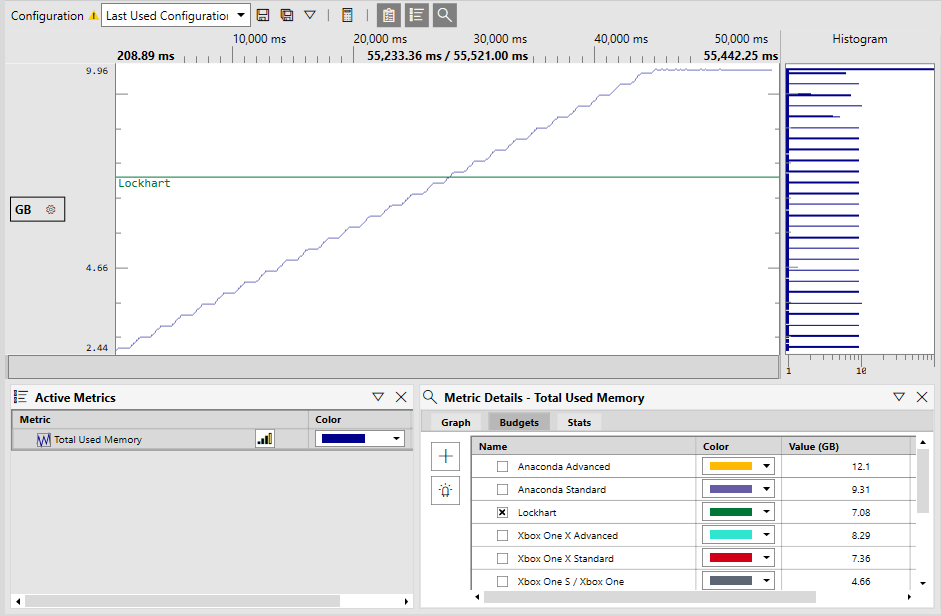Open the calculator icon in the toolbar
The image size is (941, 616).
pos(347,15)
